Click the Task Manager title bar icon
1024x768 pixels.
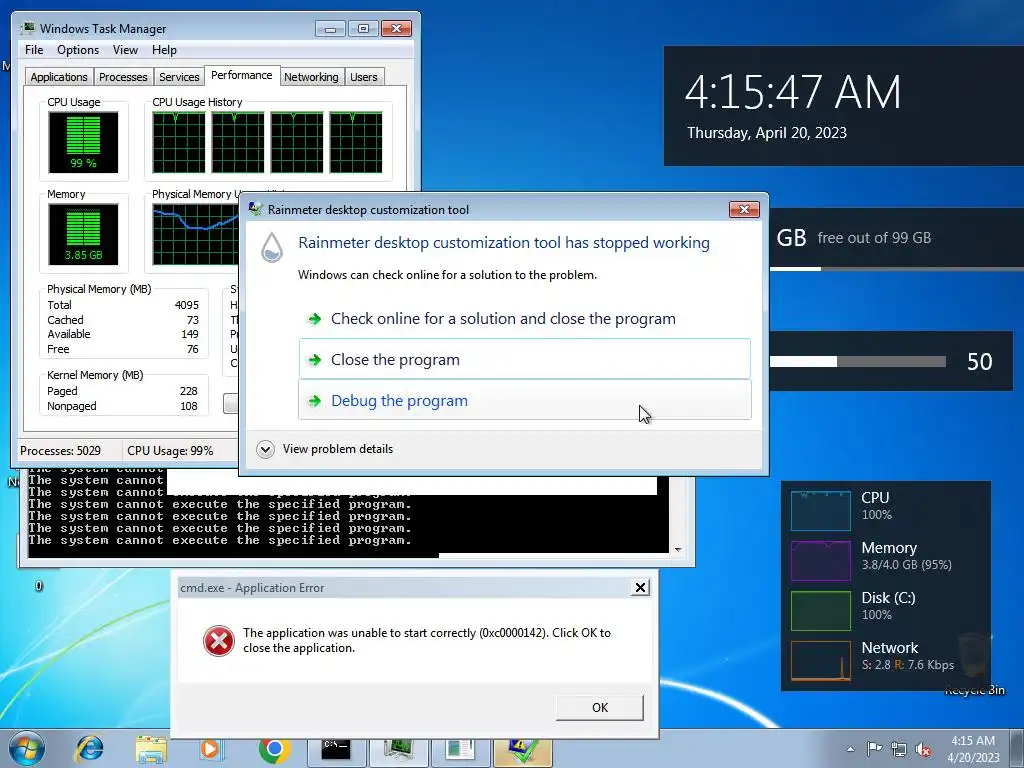pyautogui.click(x=27, y=28)
